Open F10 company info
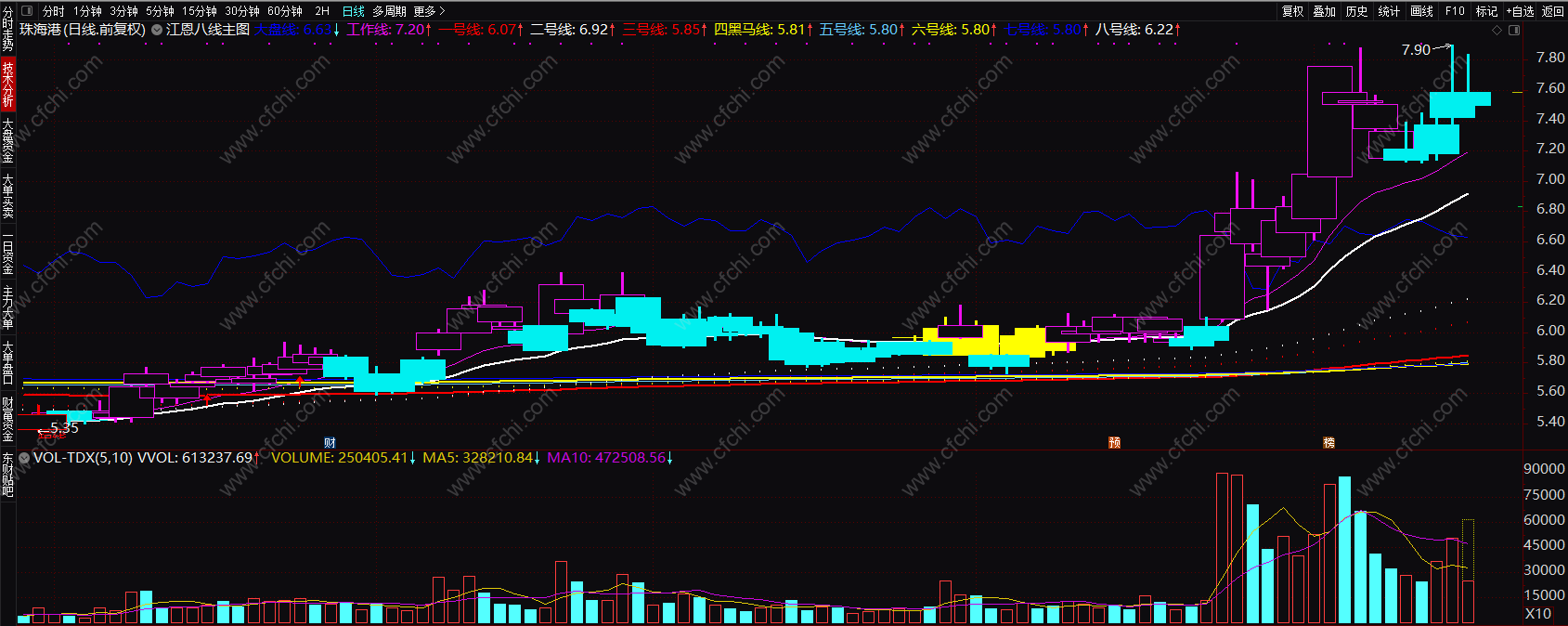Viewport: 1568px width, 626px height. click(1455, 11)
